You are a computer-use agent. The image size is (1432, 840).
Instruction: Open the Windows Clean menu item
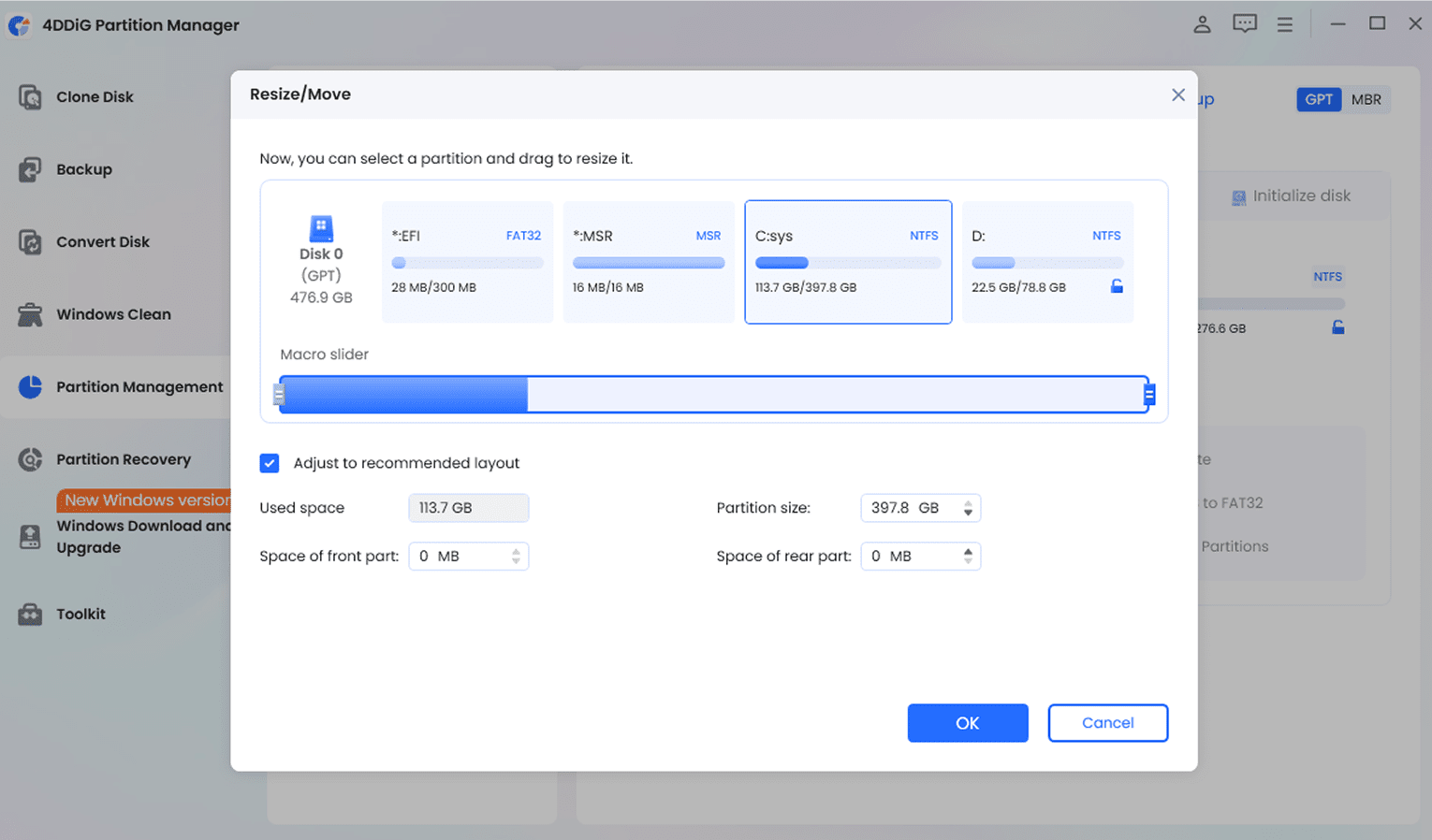(x=113, y=314)
